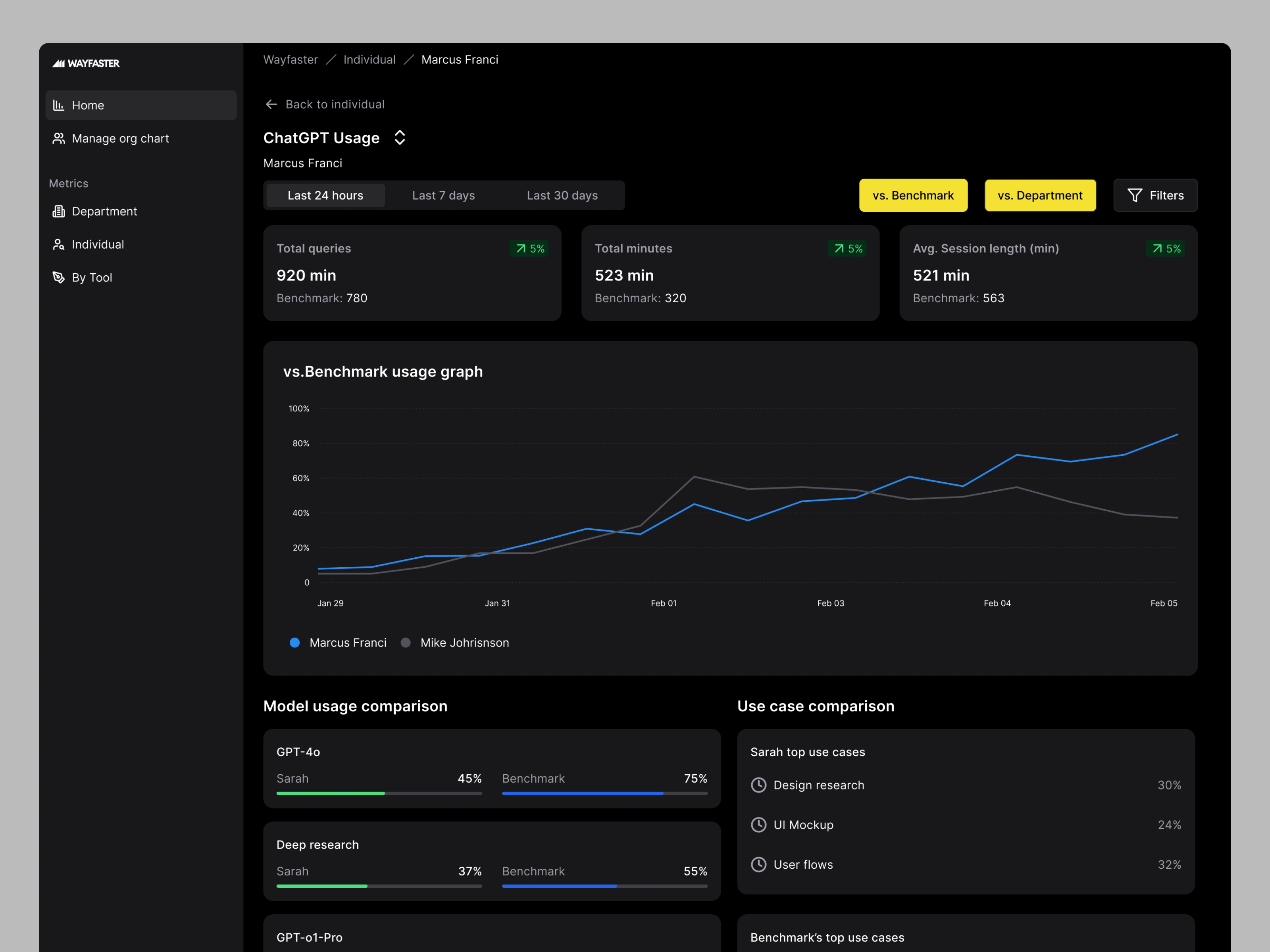This screenshot has height=952, width=1270.
Task: Click the 100% y-axis label
Action: [298, 409]
